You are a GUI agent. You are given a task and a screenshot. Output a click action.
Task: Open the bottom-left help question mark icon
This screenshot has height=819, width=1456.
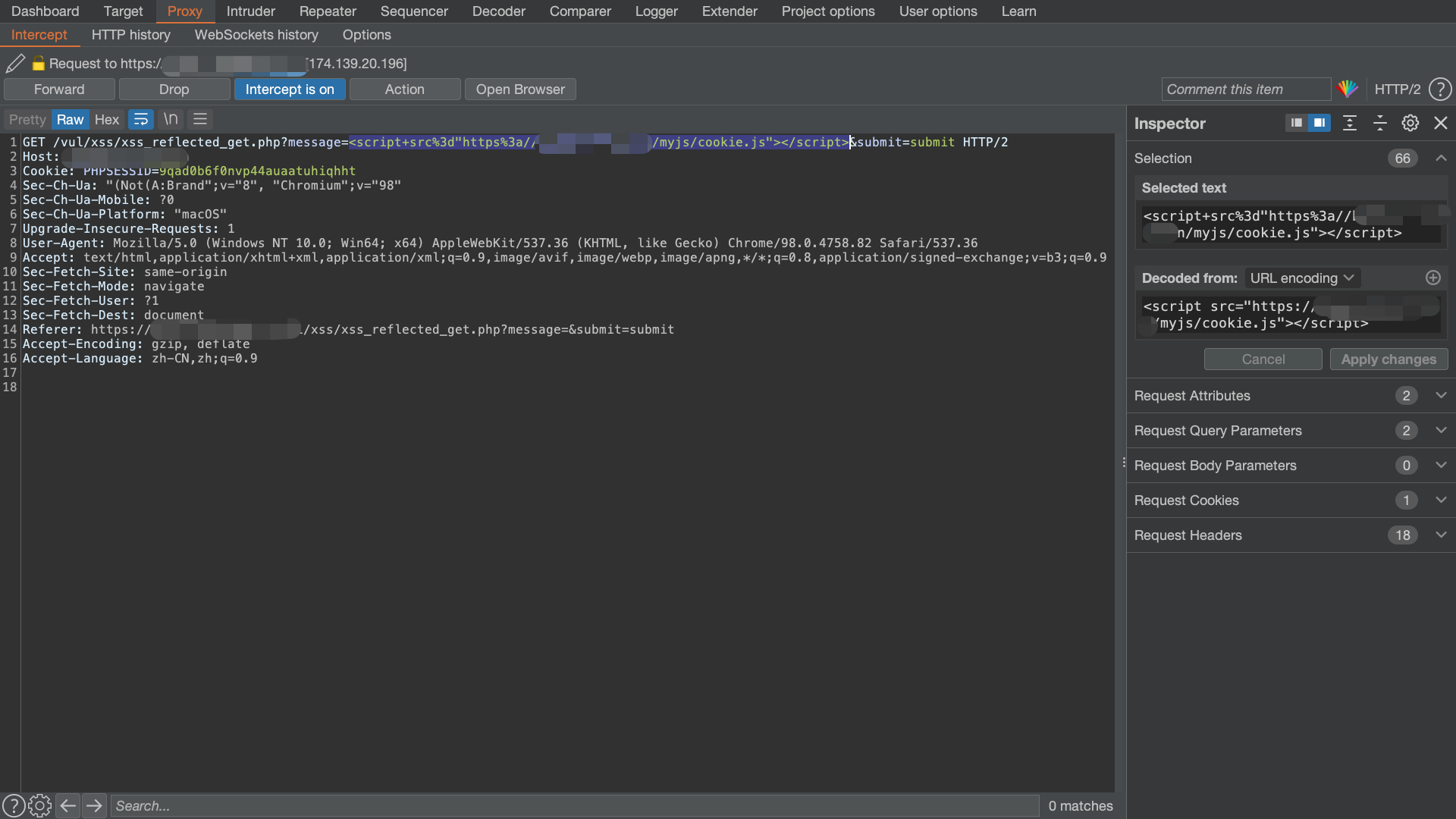[x=13, y=805]
